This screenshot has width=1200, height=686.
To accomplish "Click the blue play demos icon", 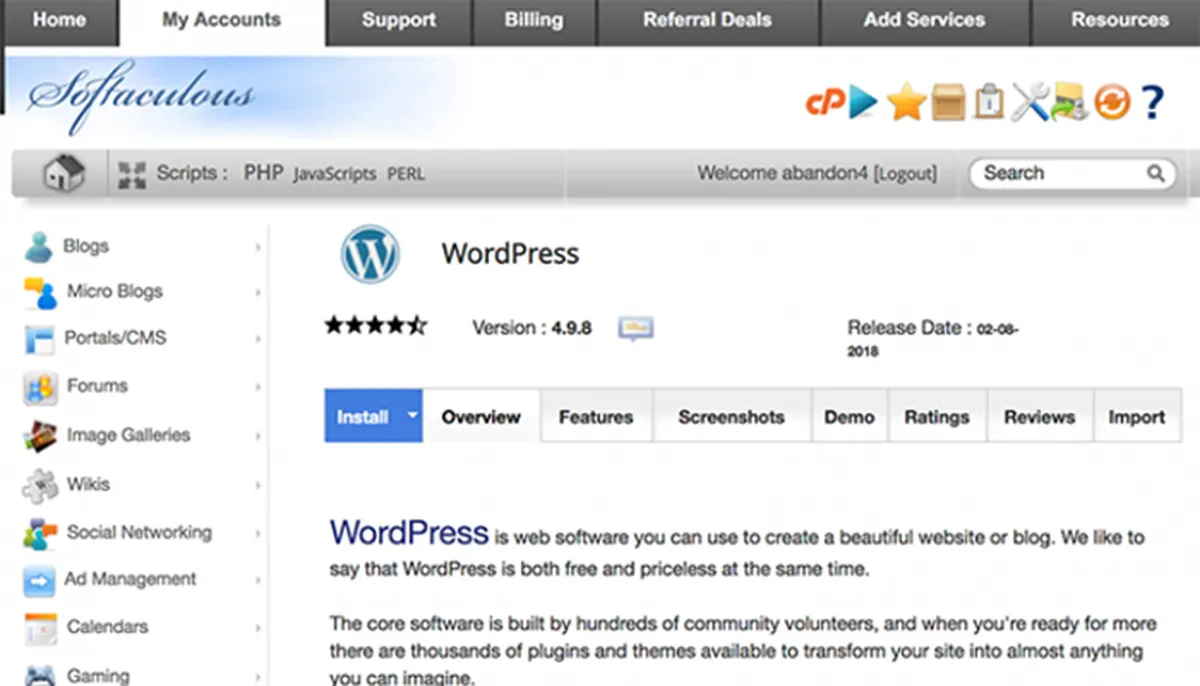I will [863, 103].
